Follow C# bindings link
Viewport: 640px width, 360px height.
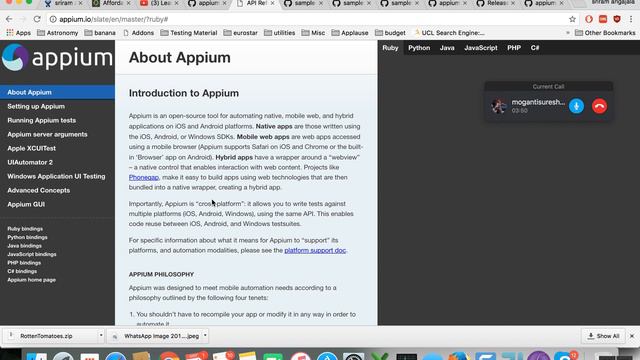click(22, 271)
